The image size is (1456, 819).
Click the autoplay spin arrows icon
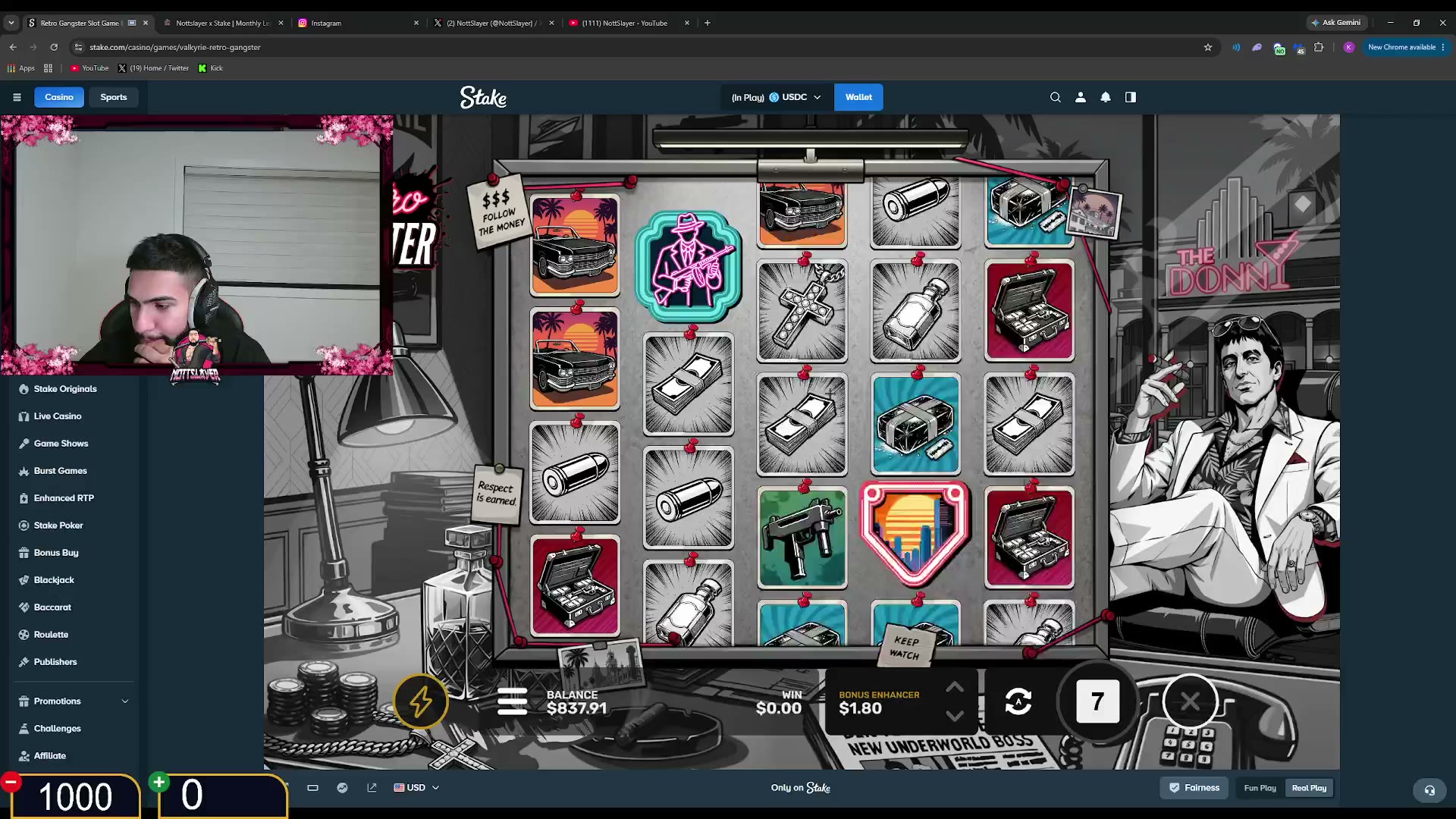[x=1018, y=701]
